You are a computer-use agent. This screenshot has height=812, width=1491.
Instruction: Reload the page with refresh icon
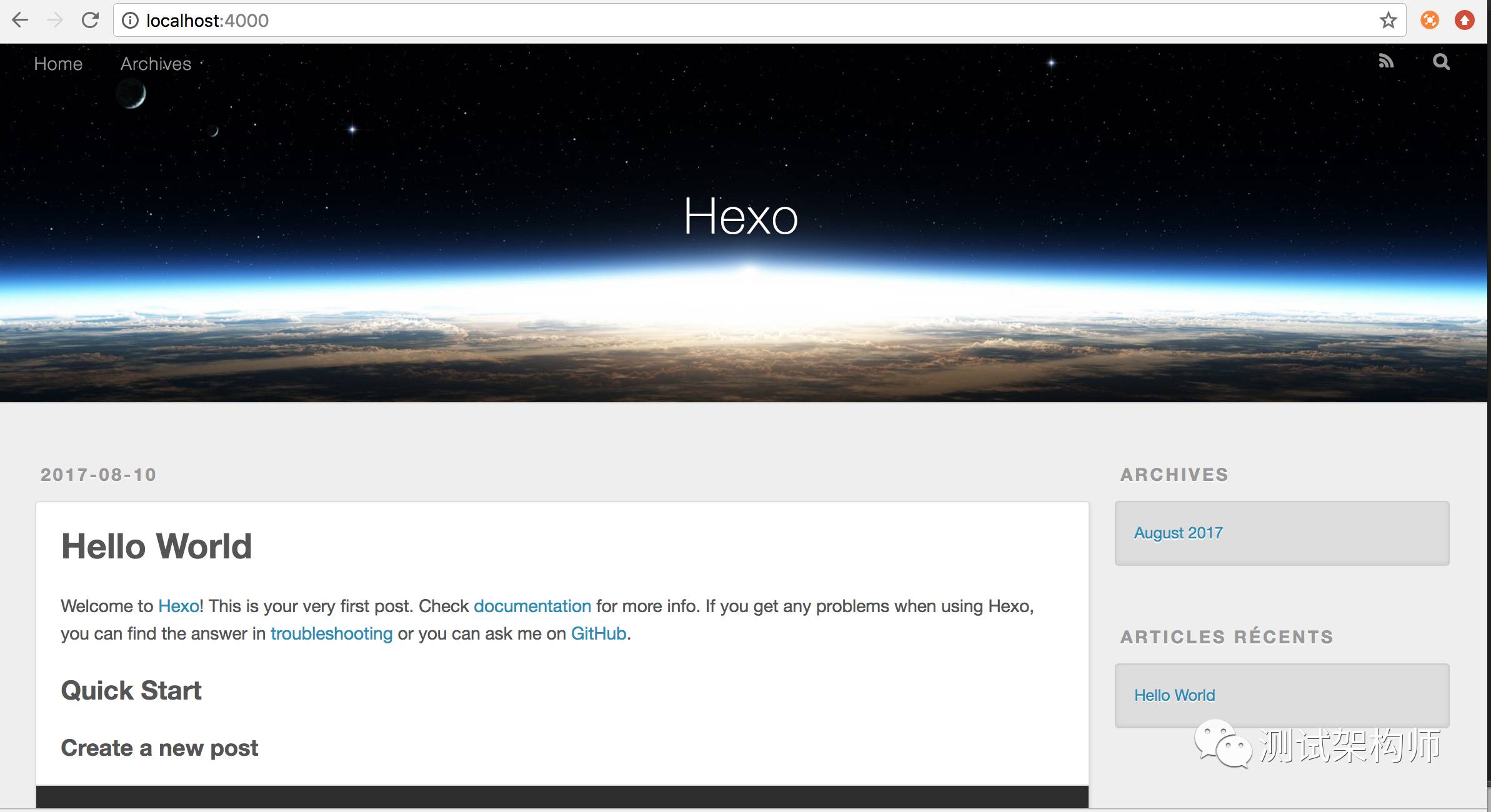91,21
